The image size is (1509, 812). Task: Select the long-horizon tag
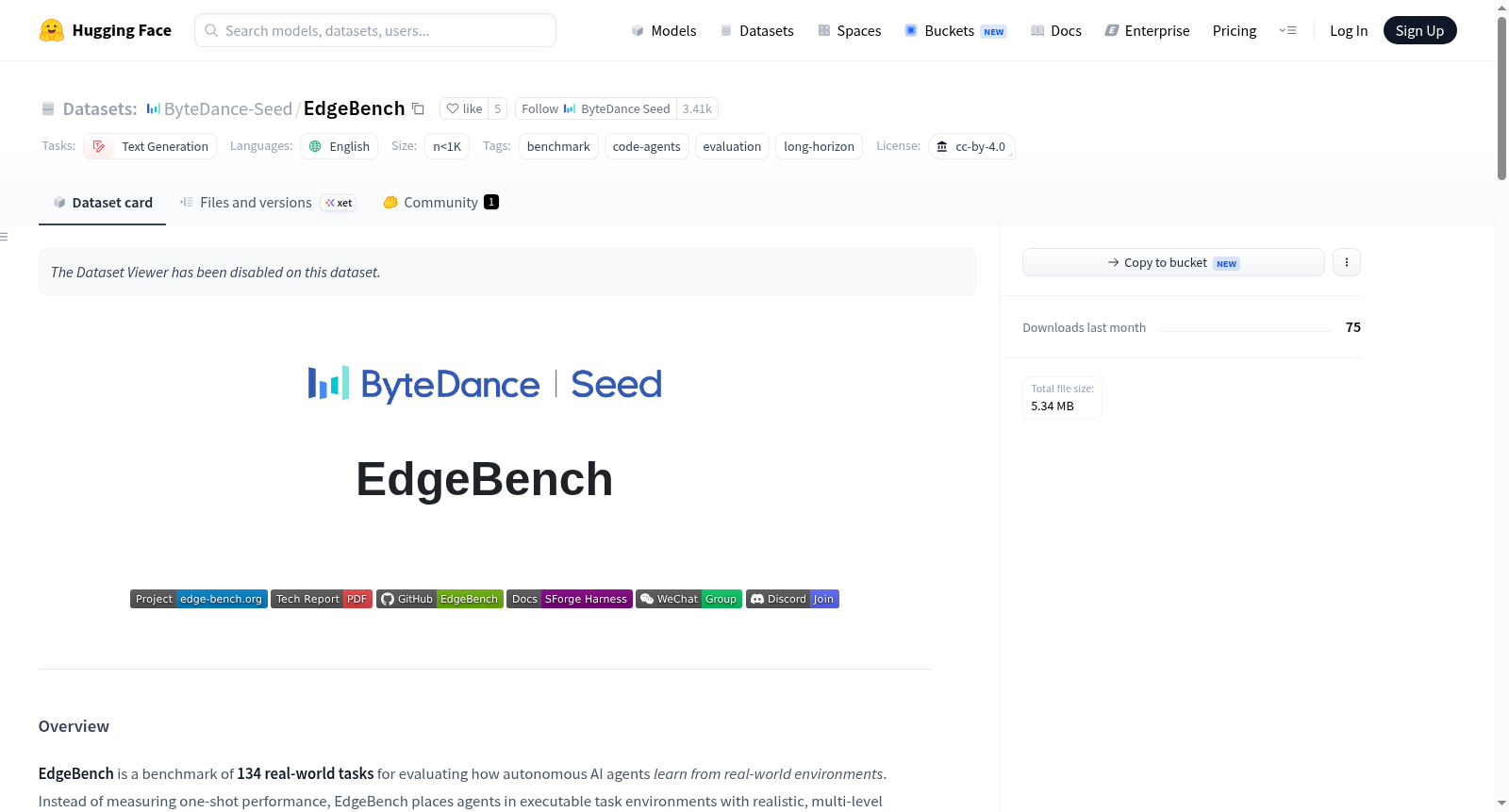click(819, 146)
